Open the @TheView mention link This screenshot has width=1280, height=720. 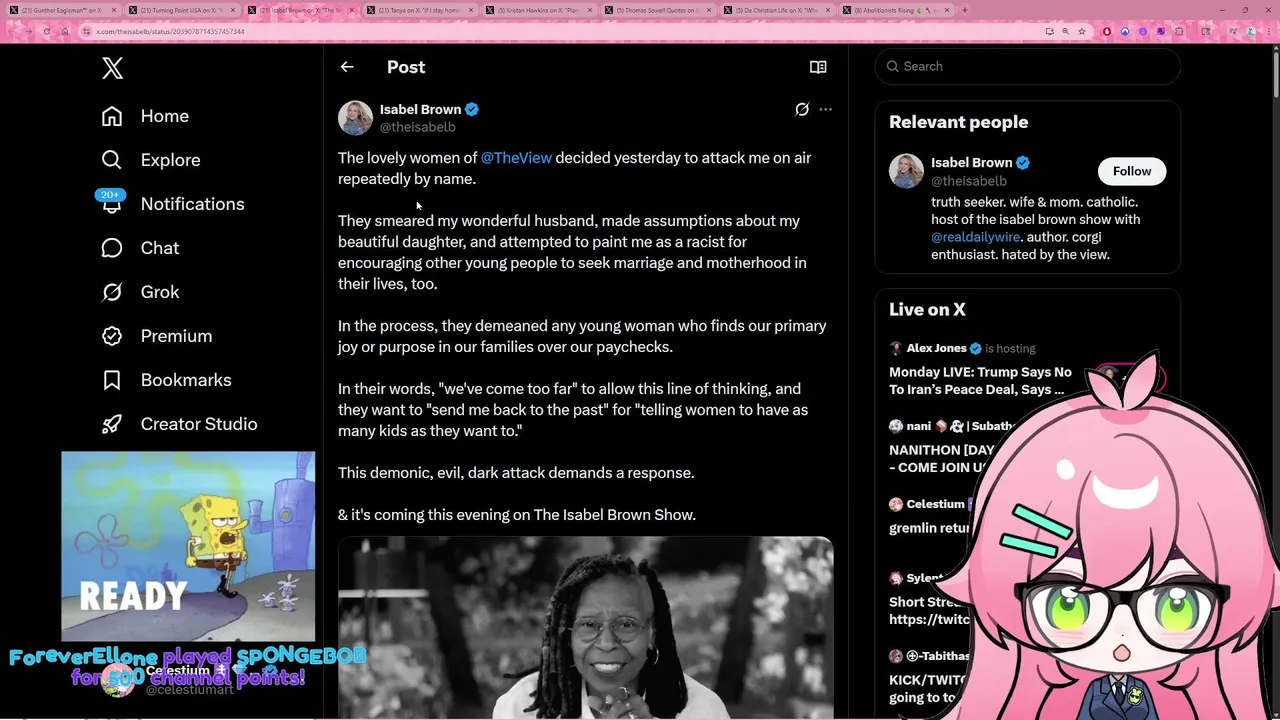tap(516, 158)
